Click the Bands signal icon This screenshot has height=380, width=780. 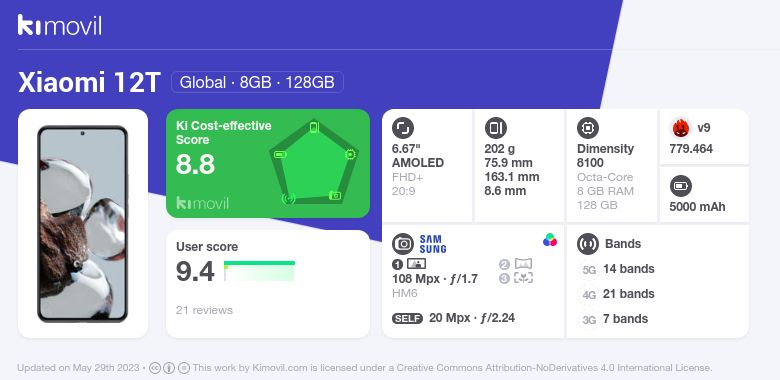[x=588, y=244]
